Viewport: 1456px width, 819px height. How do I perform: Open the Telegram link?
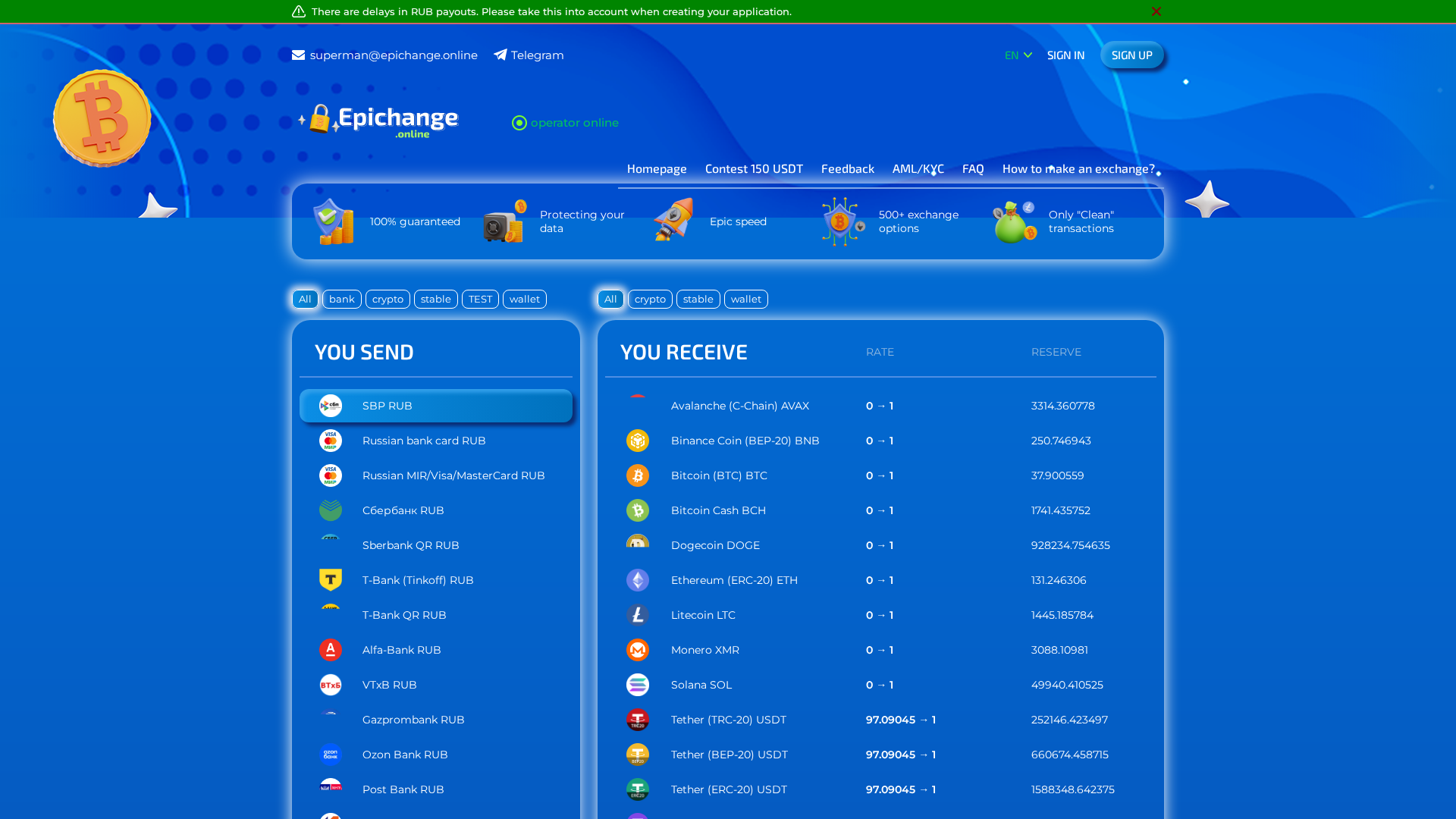point(538,55)
